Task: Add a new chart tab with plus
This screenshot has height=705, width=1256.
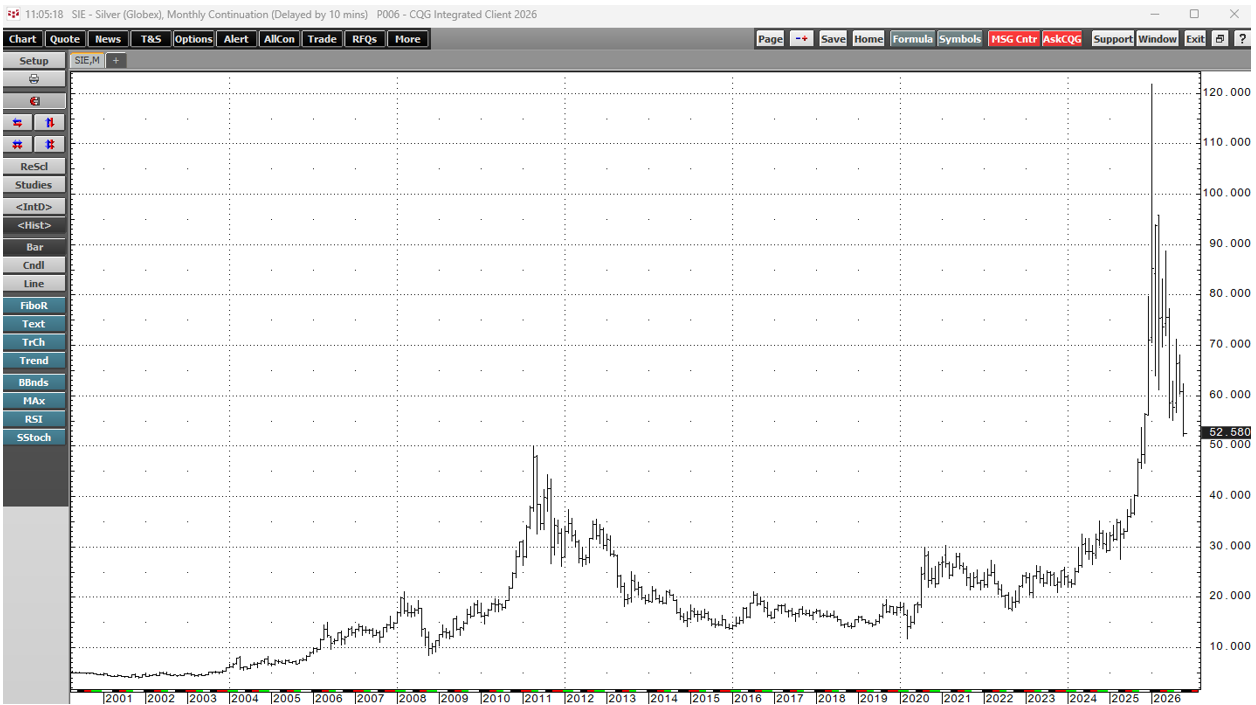Action: point(116,60)
